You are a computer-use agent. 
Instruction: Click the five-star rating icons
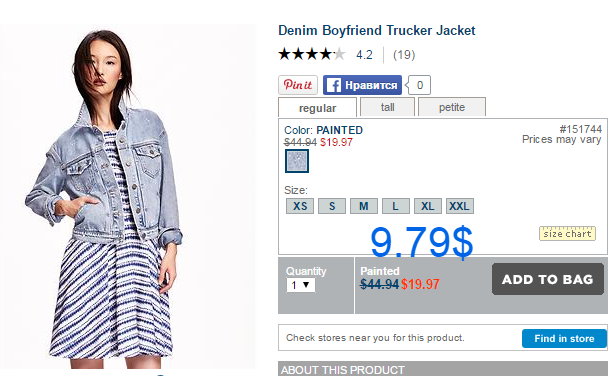click(311, 54)
